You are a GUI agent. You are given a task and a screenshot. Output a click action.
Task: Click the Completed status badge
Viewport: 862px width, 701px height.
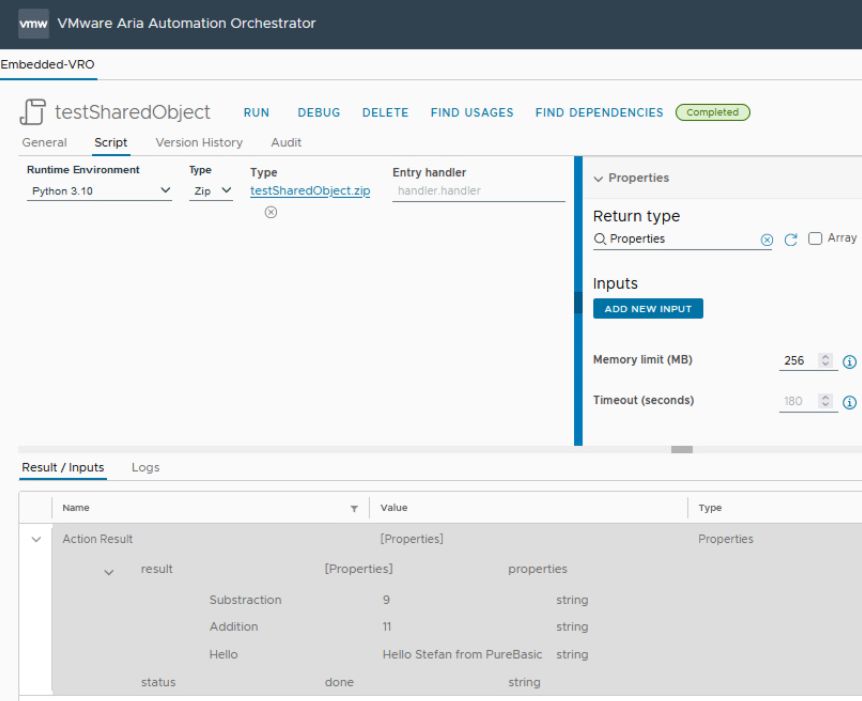coord(712,112)
